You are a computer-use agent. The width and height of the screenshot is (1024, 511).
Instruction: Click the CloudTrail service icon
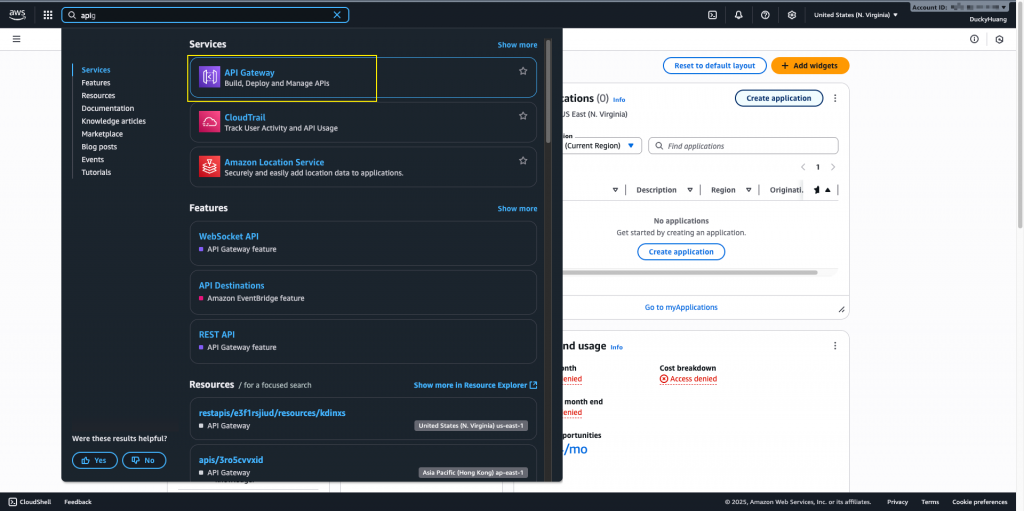(x=210, y=122)
